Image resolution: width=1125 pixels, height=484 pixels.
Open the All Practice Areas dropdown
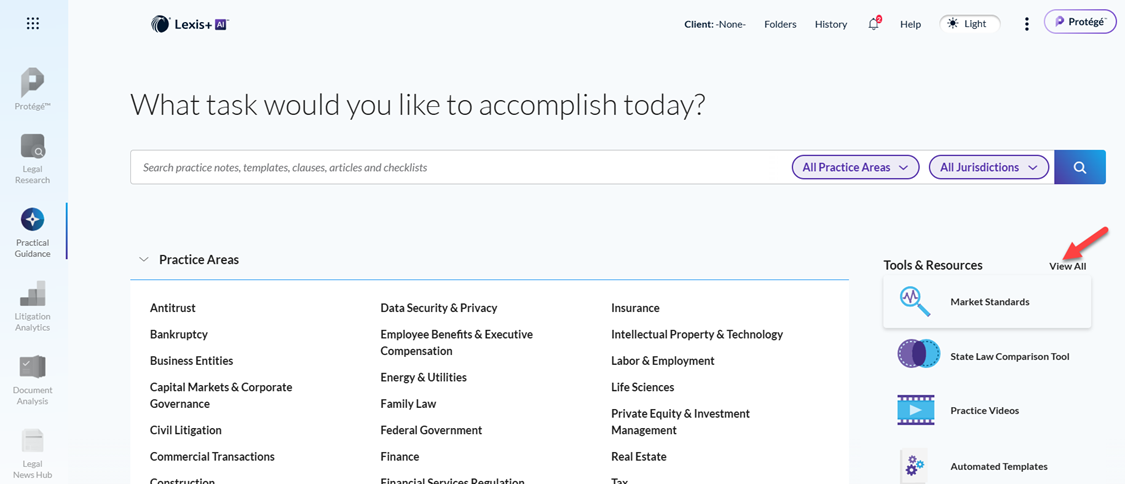tap(855, 167)
